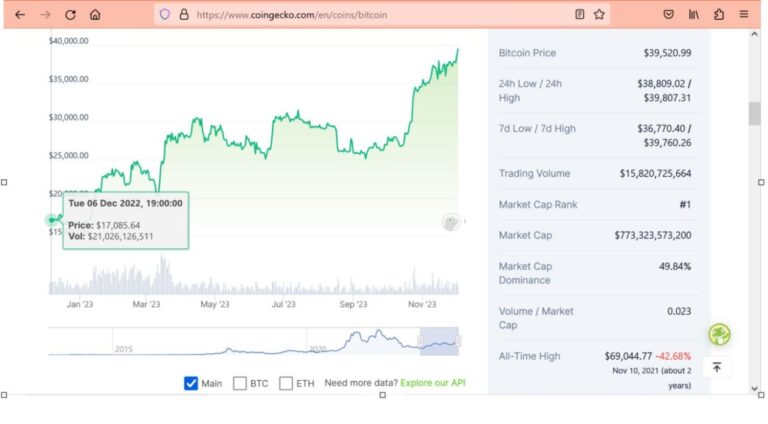Bookmark this page with the star
This screenshot has height=424, width=768.
[599, 15]
